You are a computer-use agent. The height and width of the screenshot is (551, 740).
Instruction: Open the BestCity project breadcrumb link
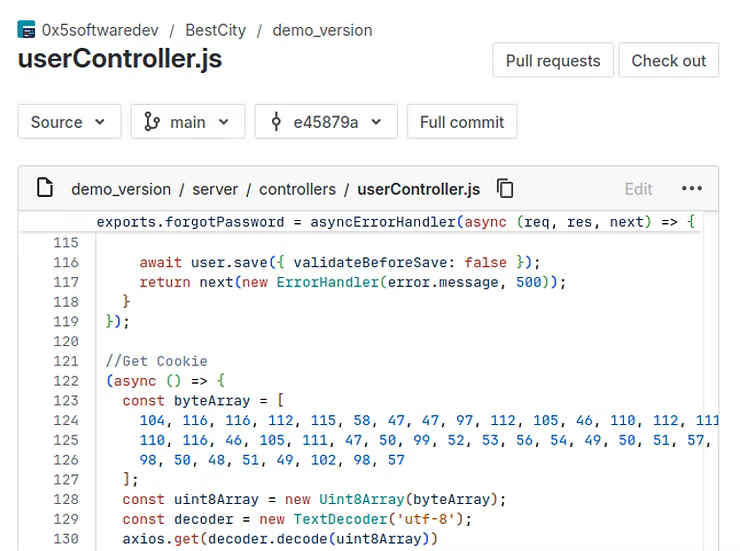(x=216, y=30)
